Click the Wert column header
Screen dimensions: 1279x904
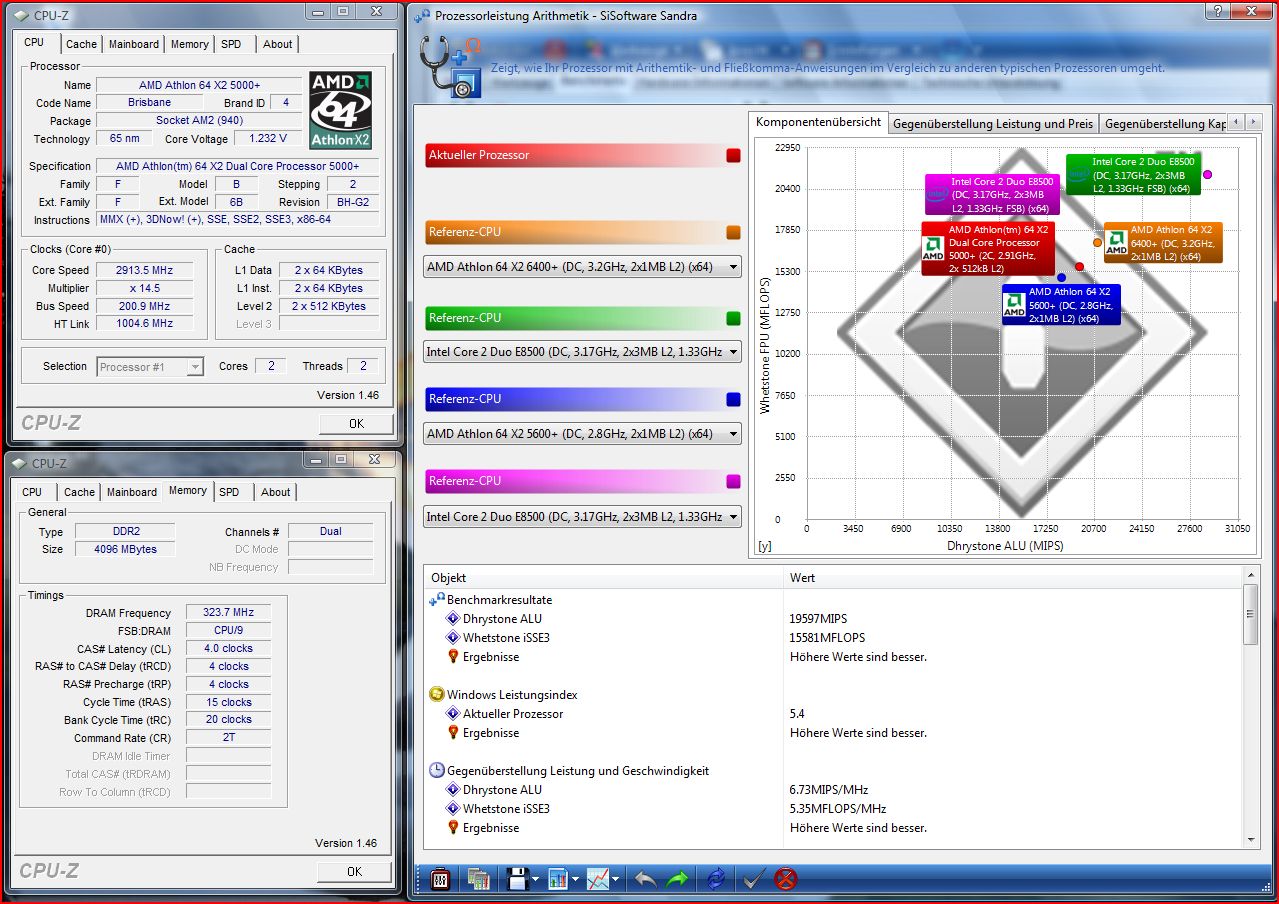click(x=1013, y=578)
